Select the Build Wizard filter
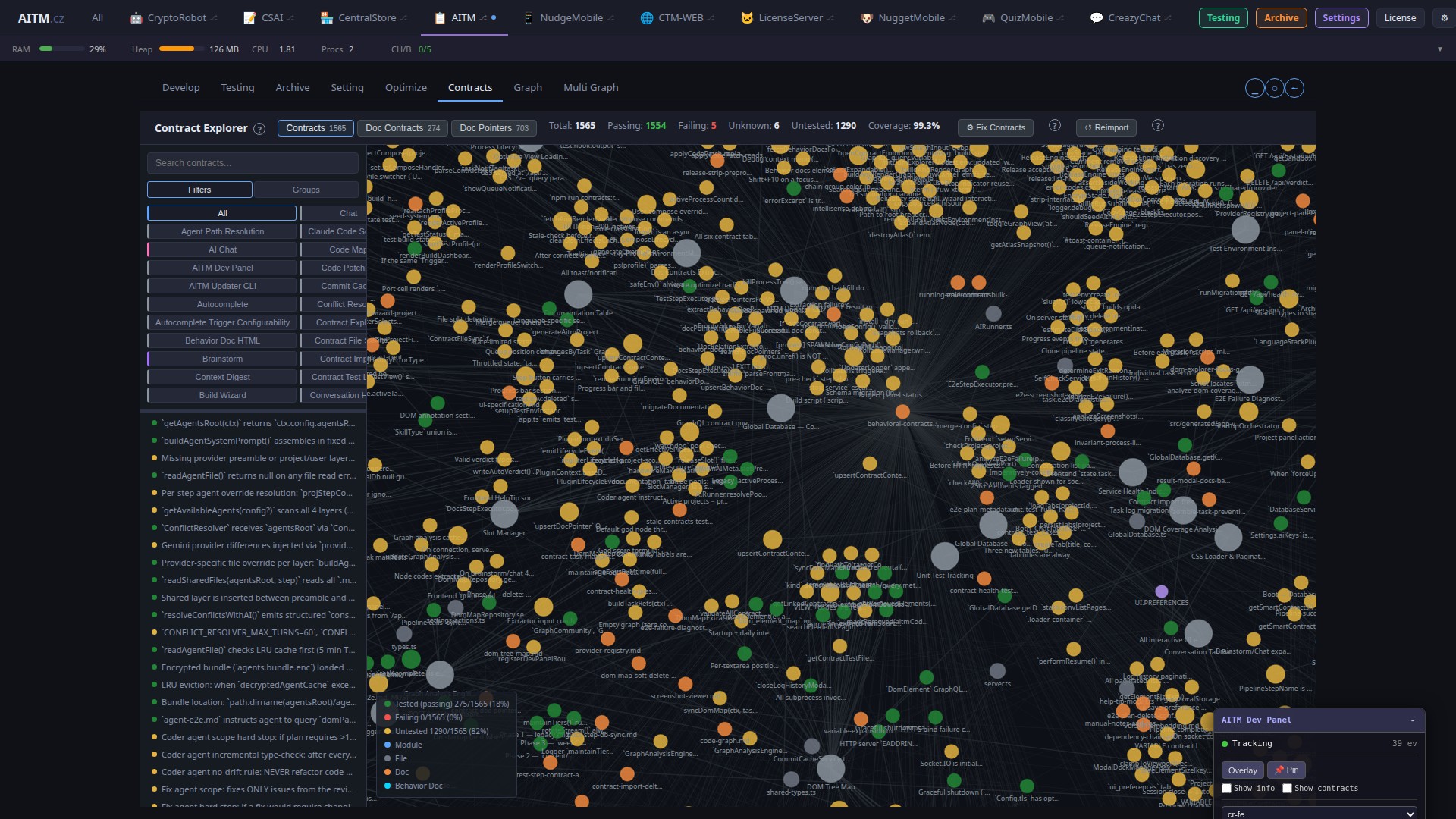The image size is (1456, 819). click(222, 395)
